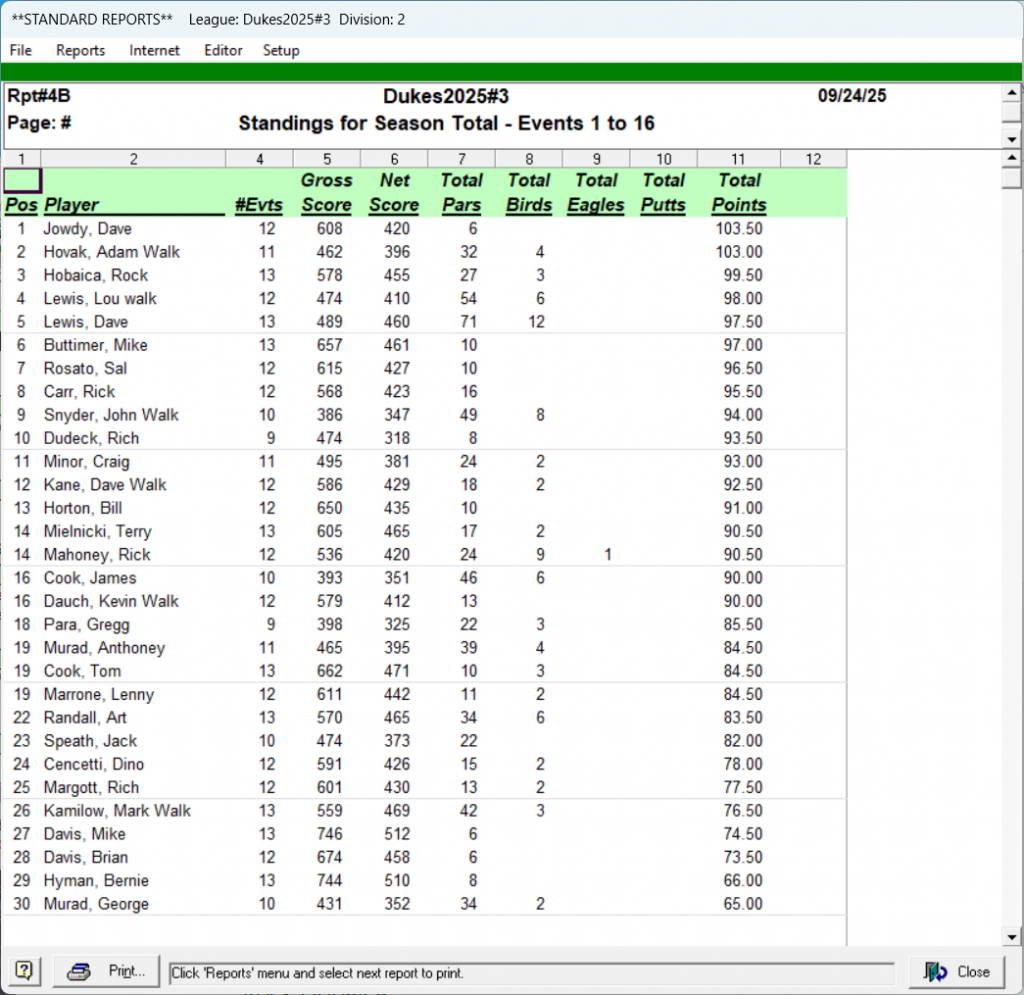Select column 5 header above Gross Score
Viewport: 1024px width, 995px height.
pyautogui.click(x=326, y=159)
